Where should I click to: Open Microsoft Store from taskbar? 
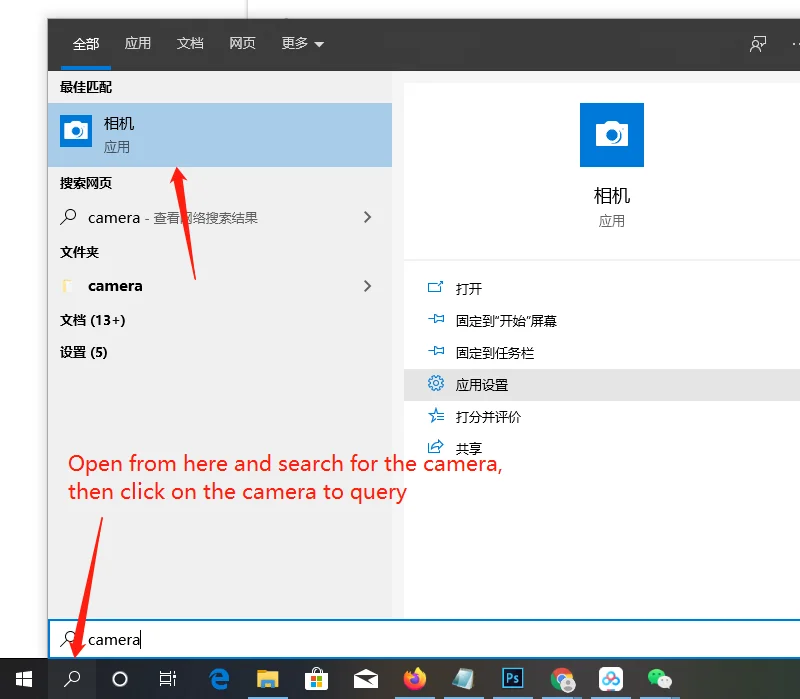(316, 679)
